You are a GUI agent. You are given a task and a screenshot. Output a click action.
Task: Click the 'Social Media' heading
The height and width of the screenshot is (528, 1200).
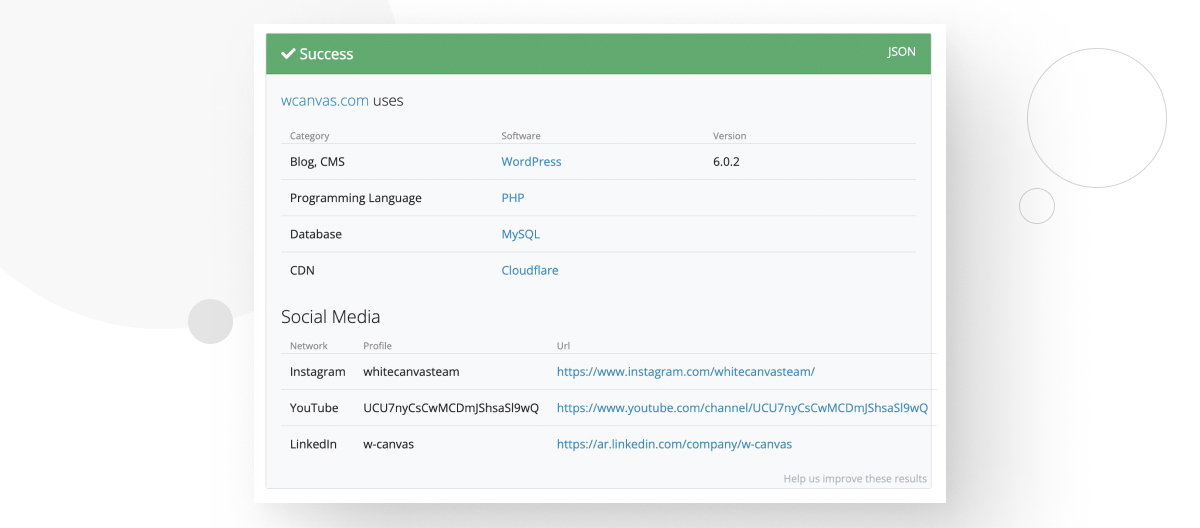click(x=331, y=317)
